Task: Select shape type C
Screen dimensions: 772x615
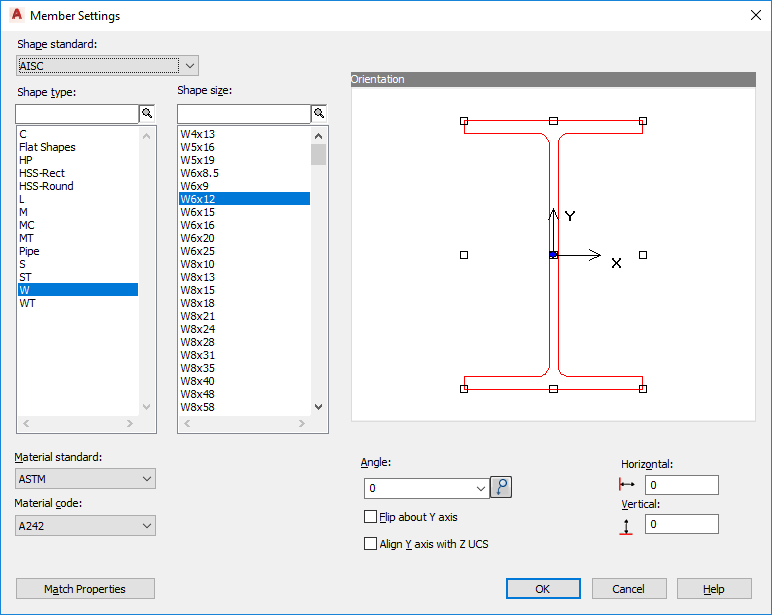Action: tap(78, 134)
